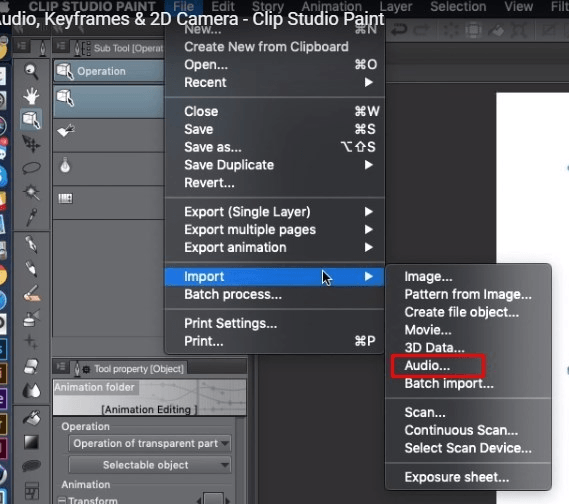The image size is (569, 504).
Task: Choose the Select layer sub tool
Action: pos(109,135)
